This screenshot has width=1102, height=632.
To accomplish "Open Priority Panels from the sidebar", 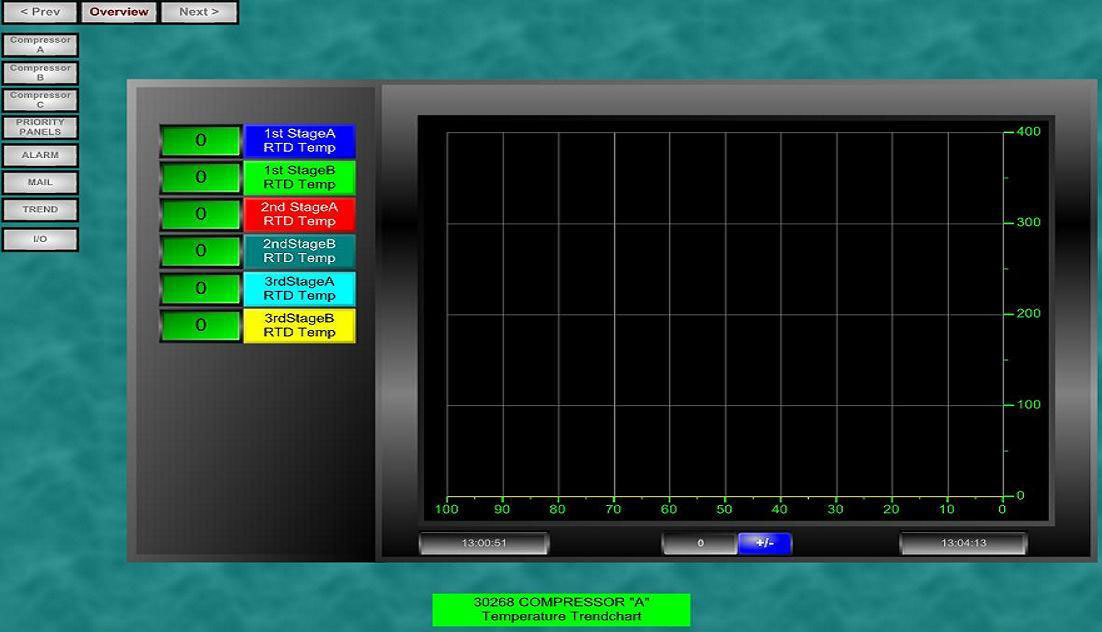I will click(40, 127).
